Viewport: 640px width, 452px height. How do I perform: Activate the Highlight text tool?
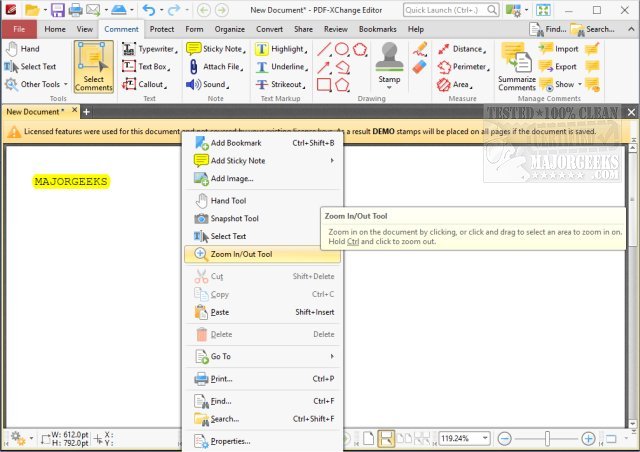tap(281, 49)
